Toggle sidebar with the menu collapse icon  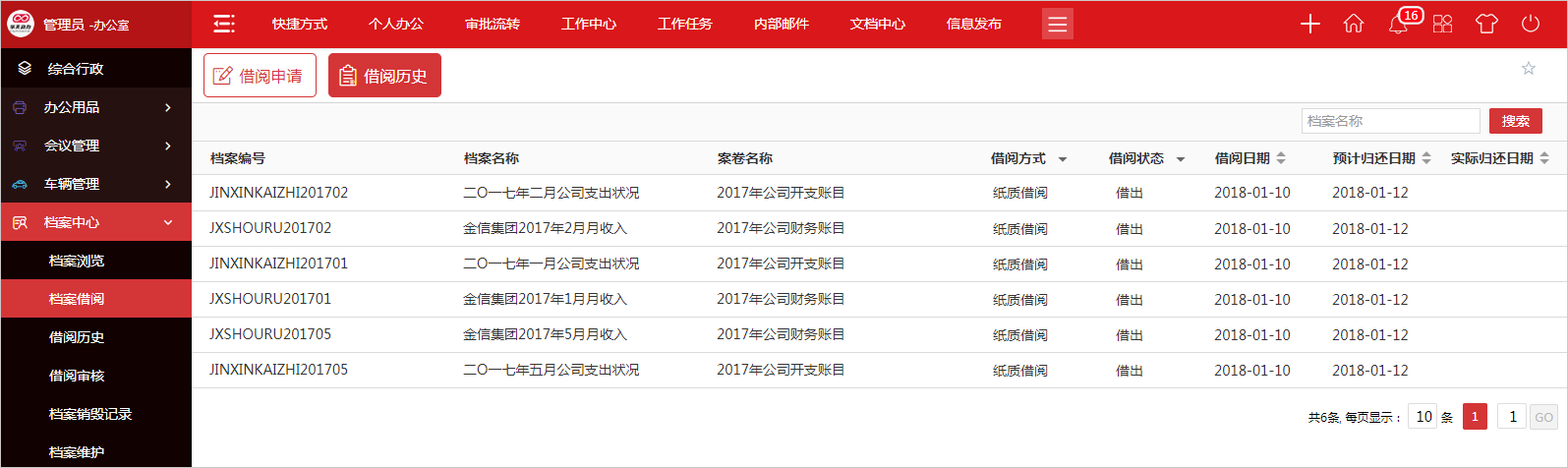coord(224,24)
